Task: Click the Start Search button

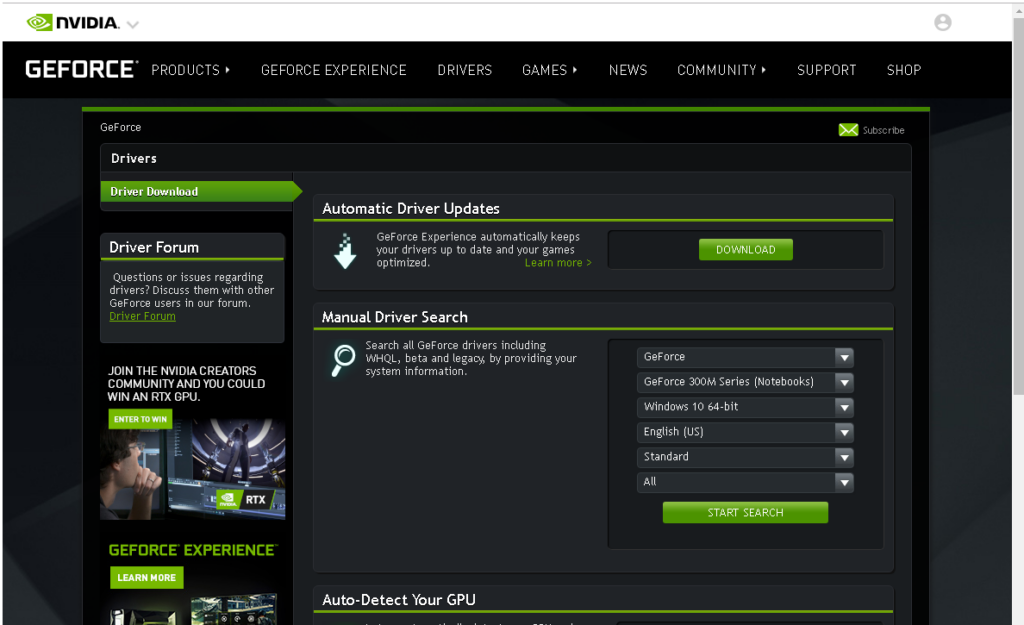Action: [x=745, y=513]
